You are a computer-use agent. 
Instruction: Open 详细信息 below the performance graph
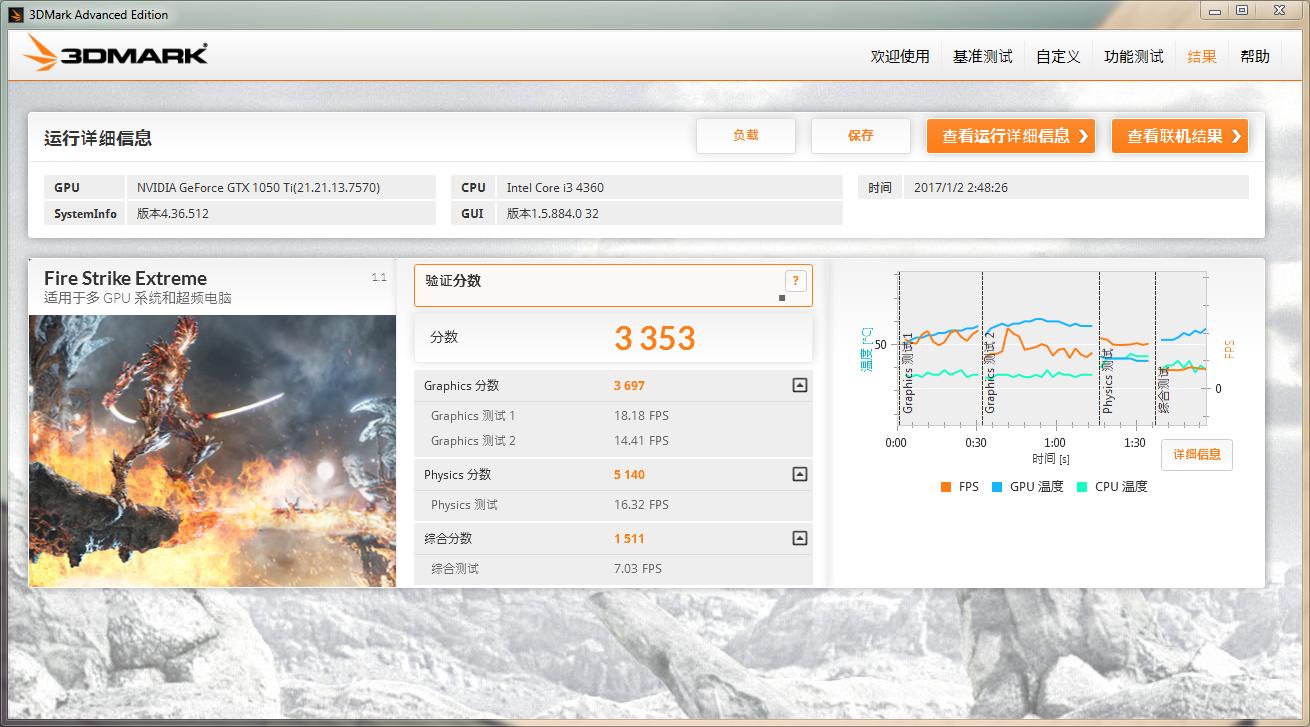coord(1196,455)
